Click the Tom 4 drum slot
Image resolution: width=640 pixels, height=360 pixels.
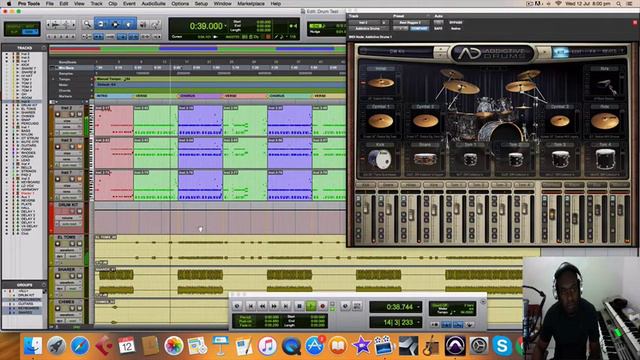point(604,160)
